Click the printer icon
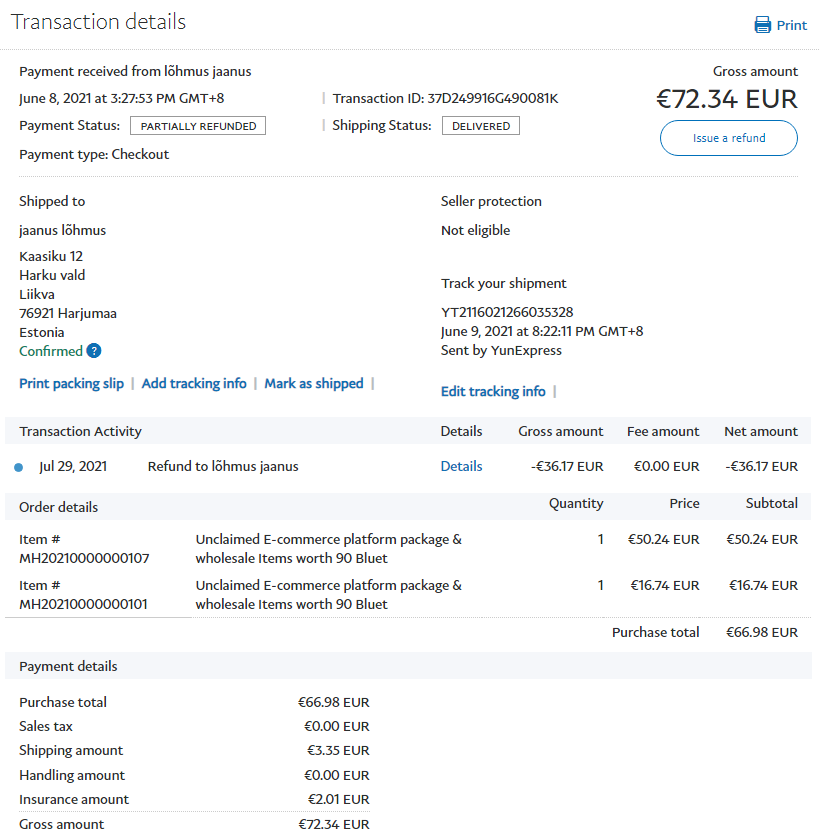This screenshot has height=832, width=820. click(763, 25)
